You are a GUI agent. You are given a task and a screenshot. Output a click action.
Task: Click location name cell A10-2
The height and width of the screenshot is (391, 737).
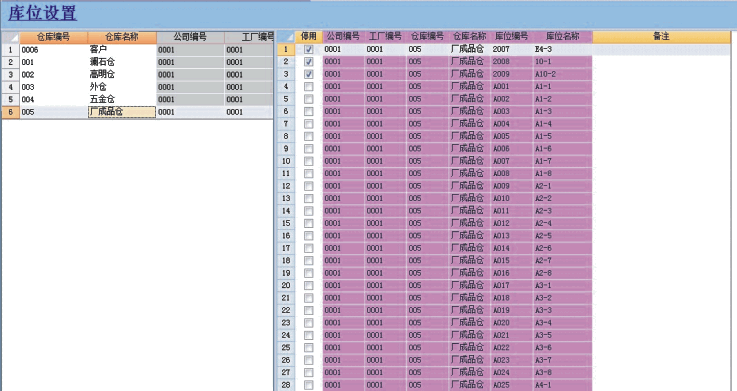coord(563,74)
